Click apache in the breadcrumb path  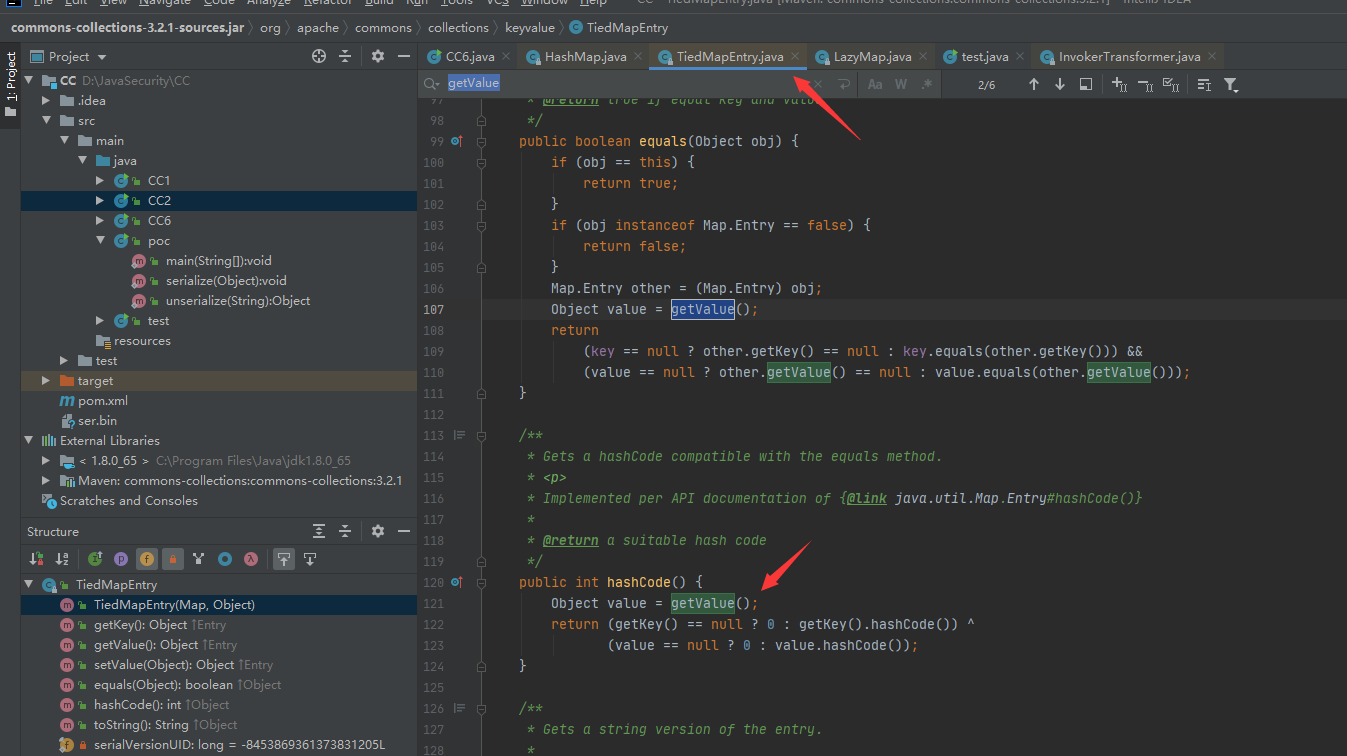[x=318, y=28]
